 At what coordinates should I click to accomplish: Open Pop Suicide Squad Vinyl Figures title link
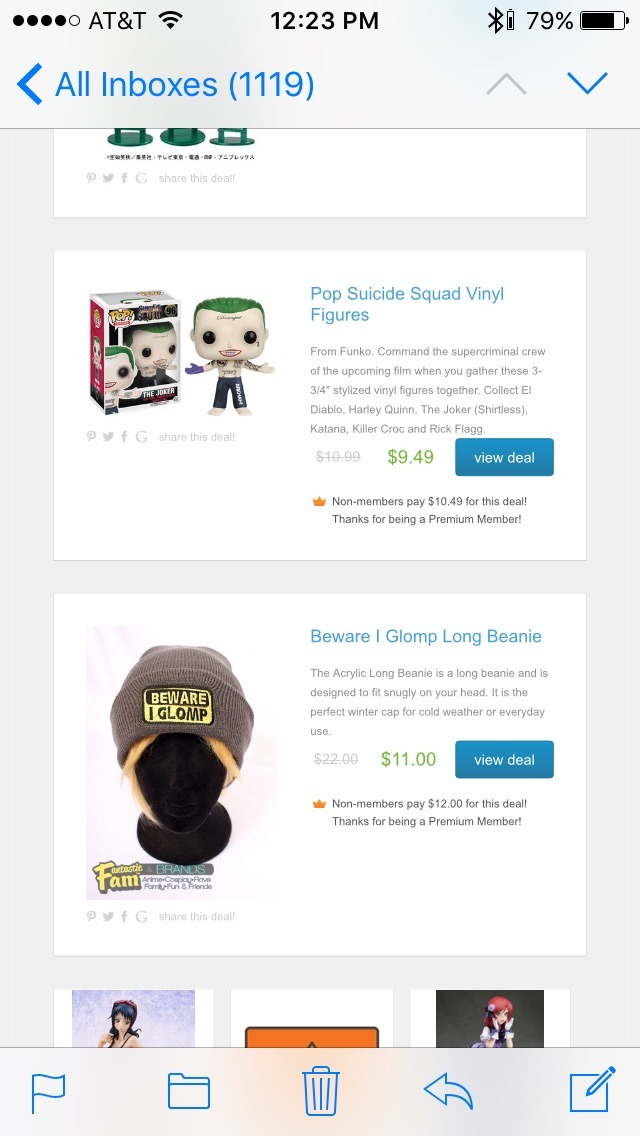coord(407,304)
